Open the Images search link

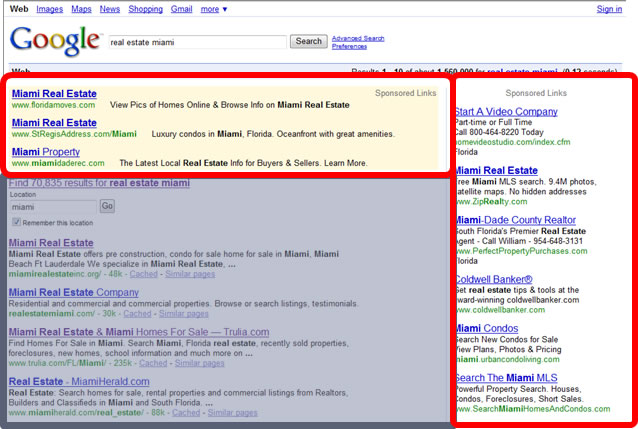(50, 9)
